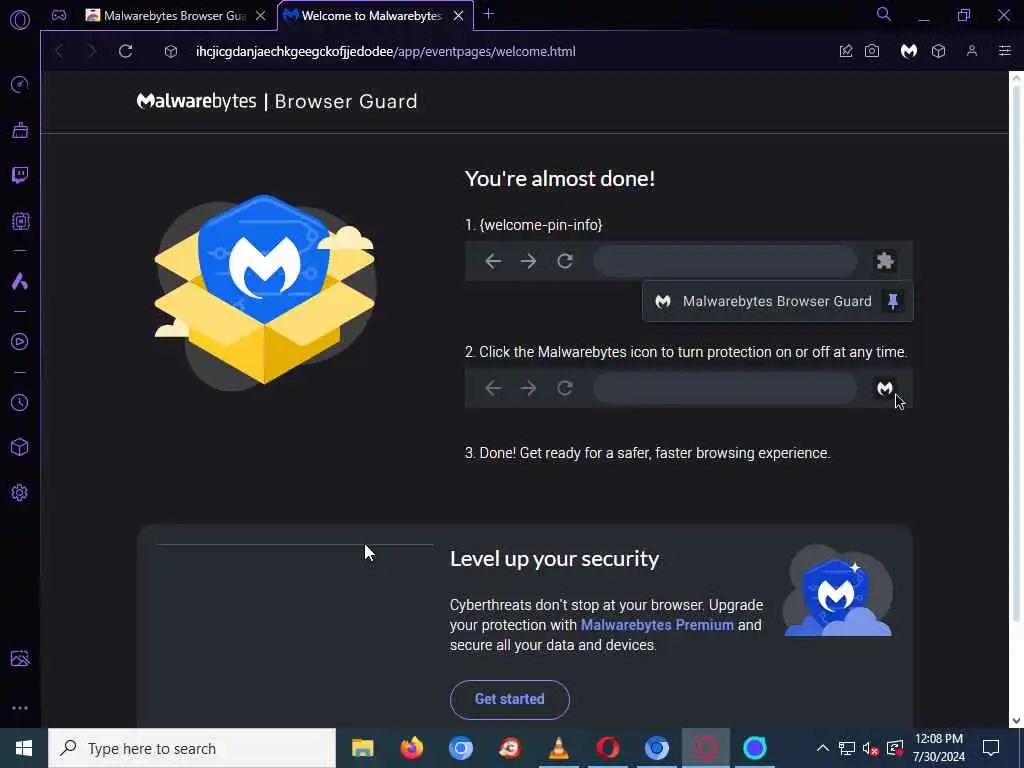This screenshot has height=768, width=1024.
Task: Open the Opera menu logo
Action: point(20,20)
